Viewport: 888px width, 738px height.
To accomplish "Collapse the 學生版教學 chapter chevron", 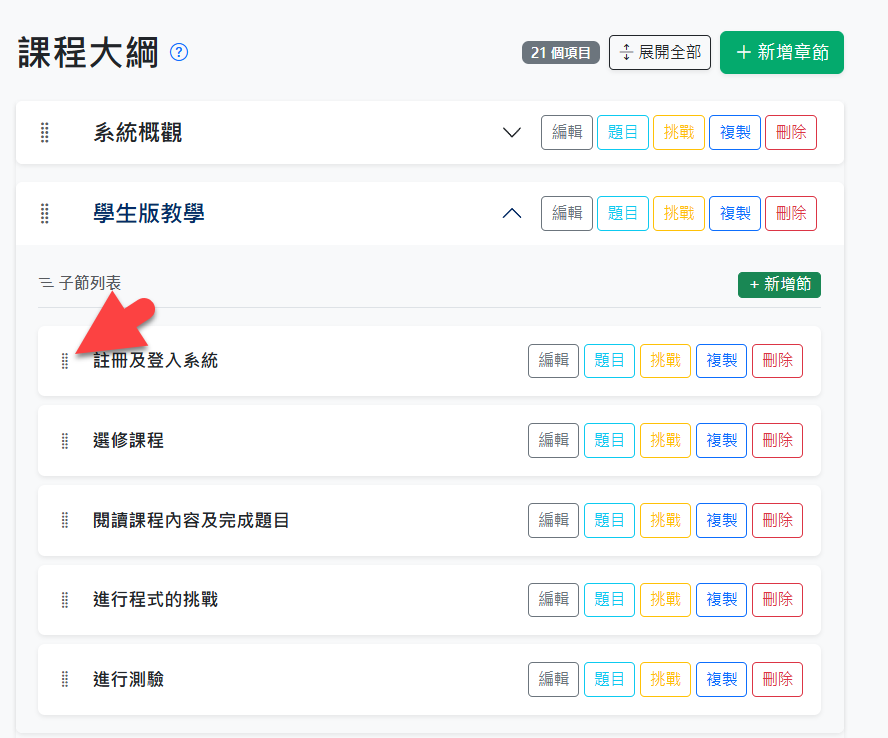I will 512,213.
